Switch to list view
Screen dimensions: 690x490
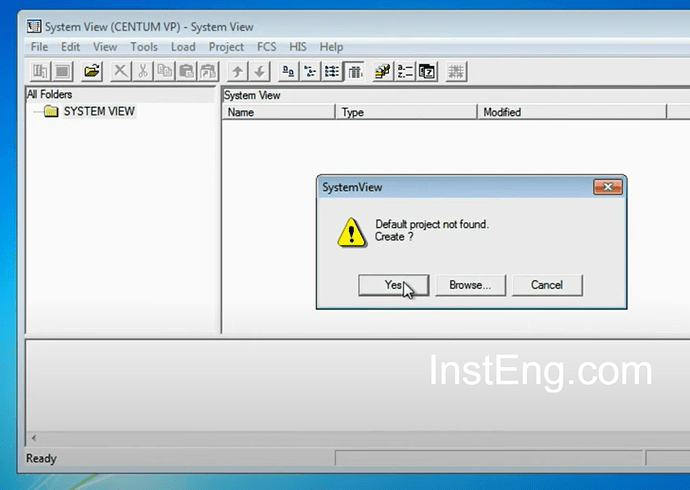tap(332, 71)
